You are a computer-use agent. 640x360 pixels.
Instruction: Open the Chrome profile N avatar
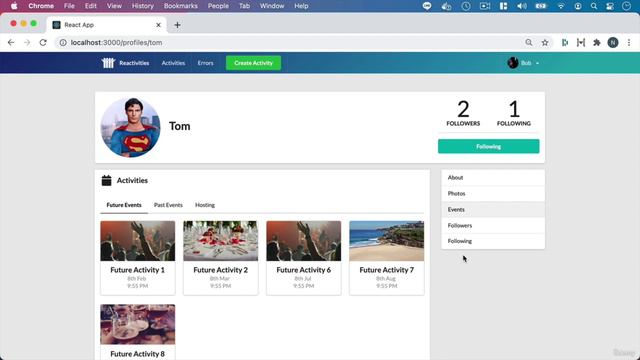pos(613,42)
